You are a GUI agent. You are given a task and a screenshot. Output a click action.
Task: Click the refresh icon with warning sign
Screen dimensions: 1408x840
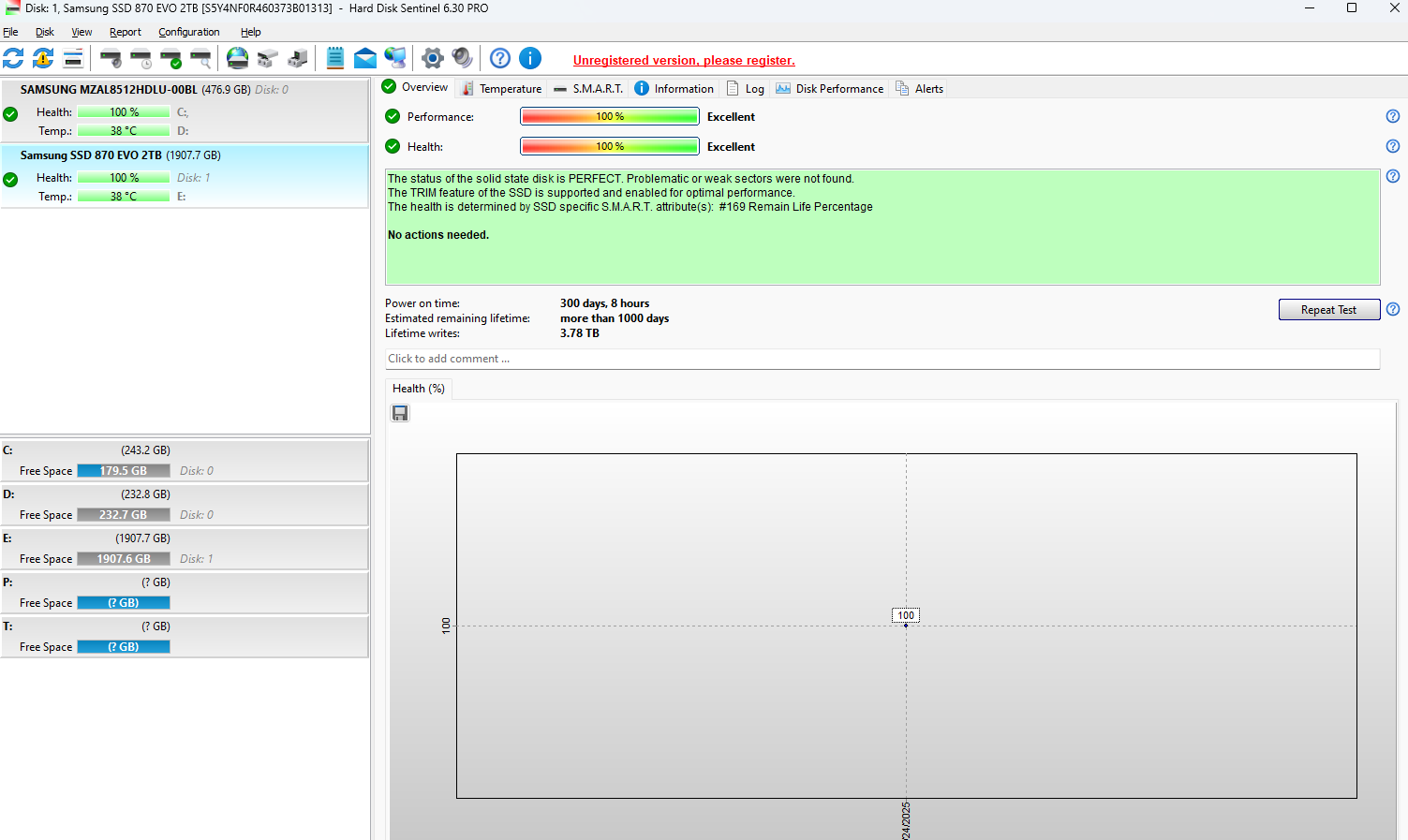[43, 58]
